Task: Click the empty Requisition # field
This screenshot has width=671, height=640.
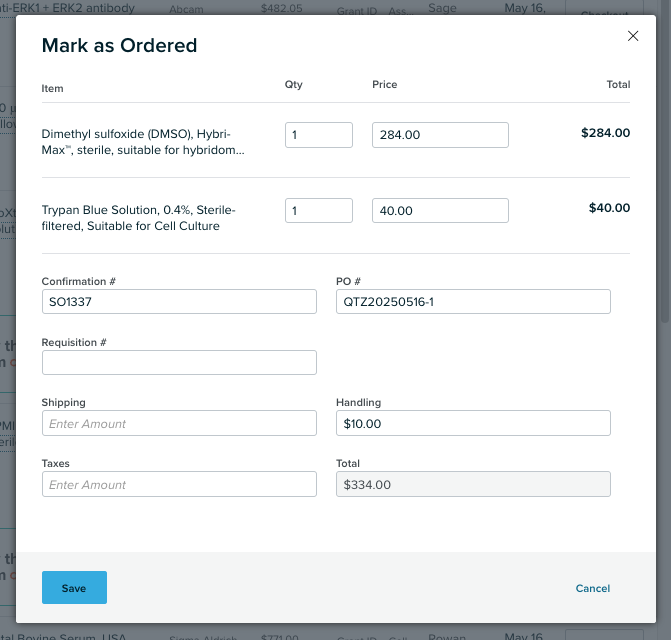Action: pyautogui.click(x=179, y=363)
